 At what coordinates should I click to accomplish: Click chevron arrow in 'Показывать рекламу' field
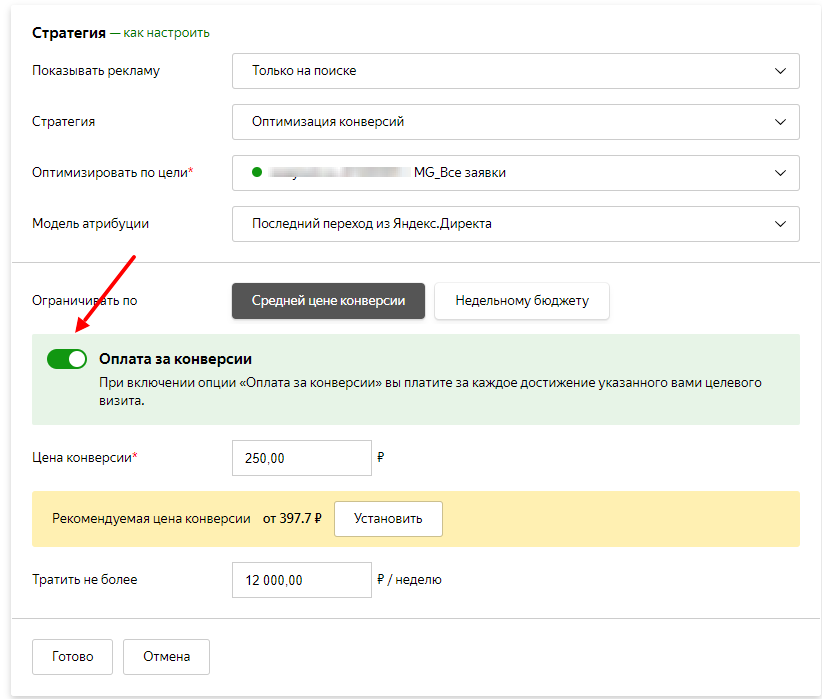pyautogui.click(x=780, y=71)
